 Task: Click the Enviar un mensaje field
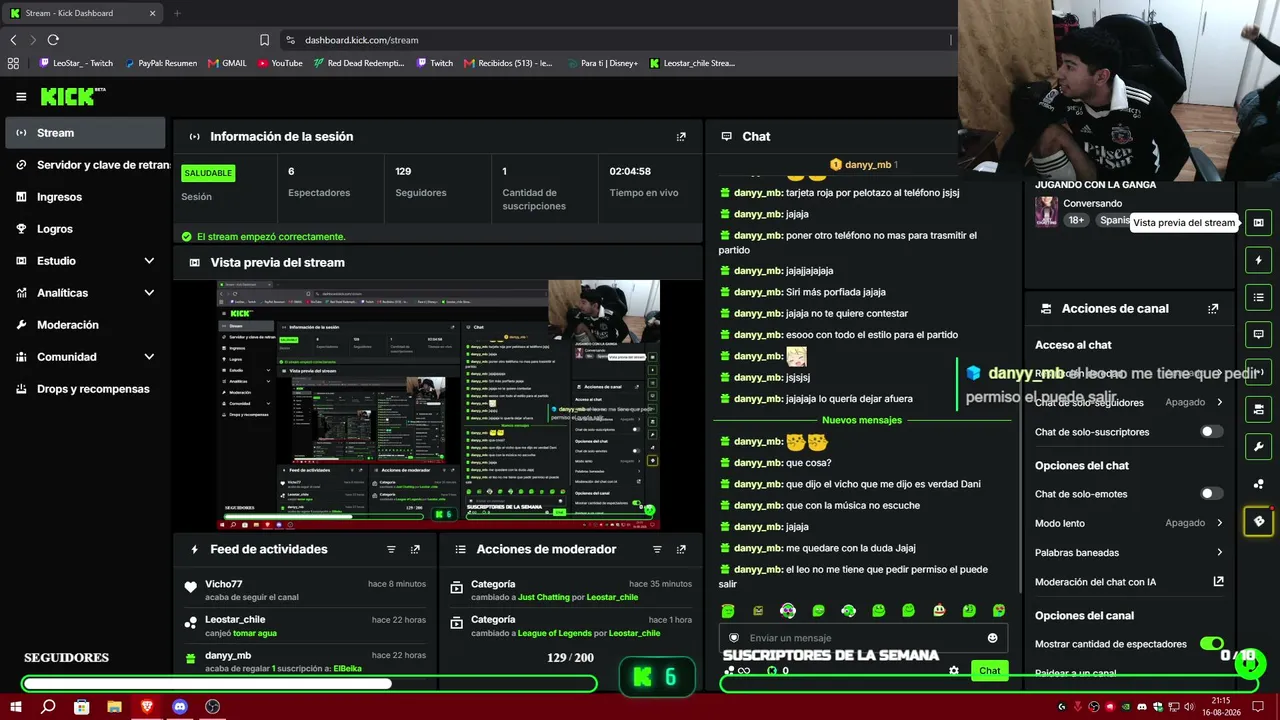[x=863, y=638]
